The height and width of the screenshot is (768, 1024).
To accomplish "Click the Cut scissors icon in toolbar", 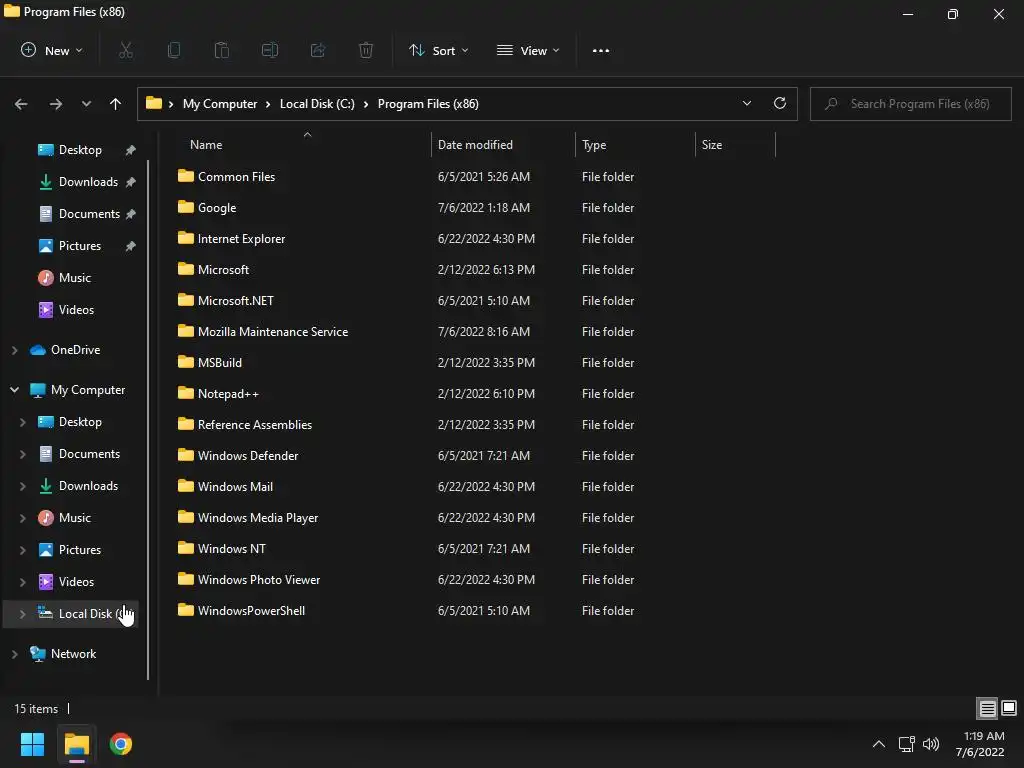I will point(126,50).
